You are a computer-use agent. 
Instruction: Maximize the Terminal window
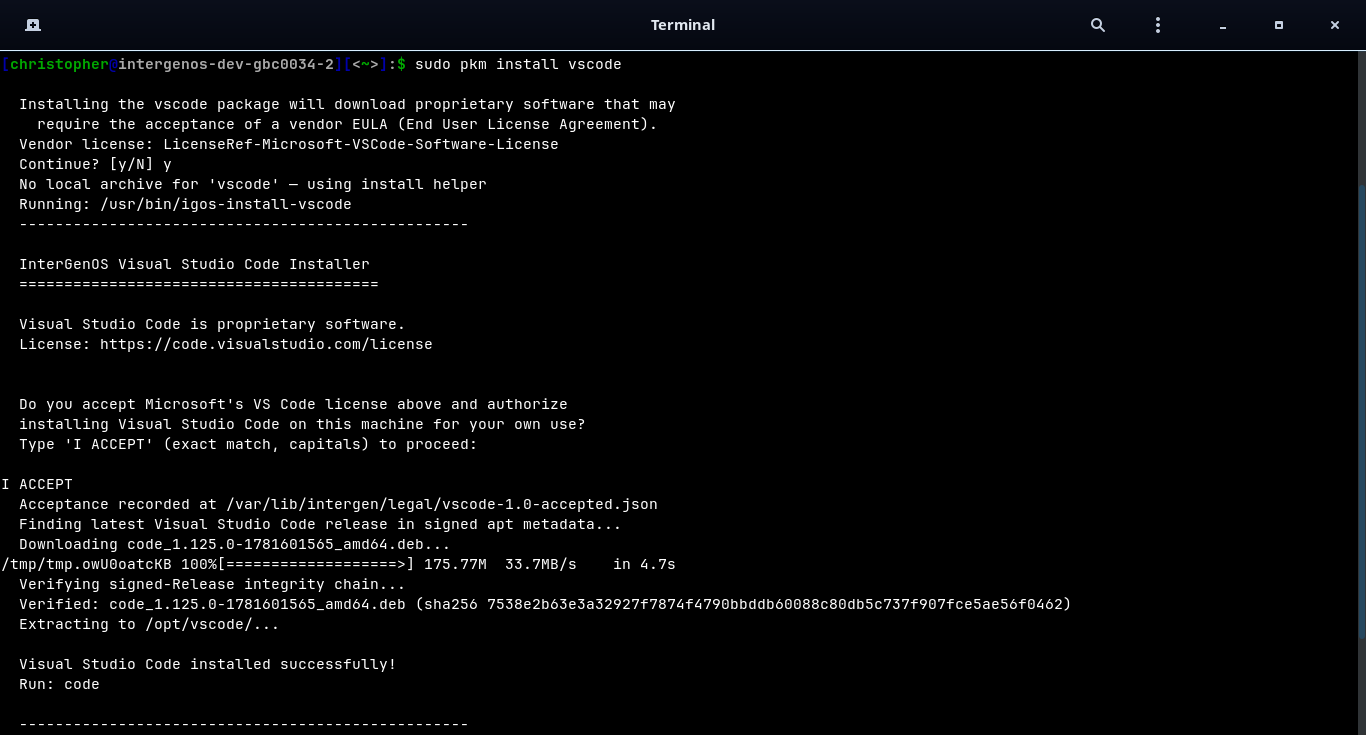[1279, 25]
